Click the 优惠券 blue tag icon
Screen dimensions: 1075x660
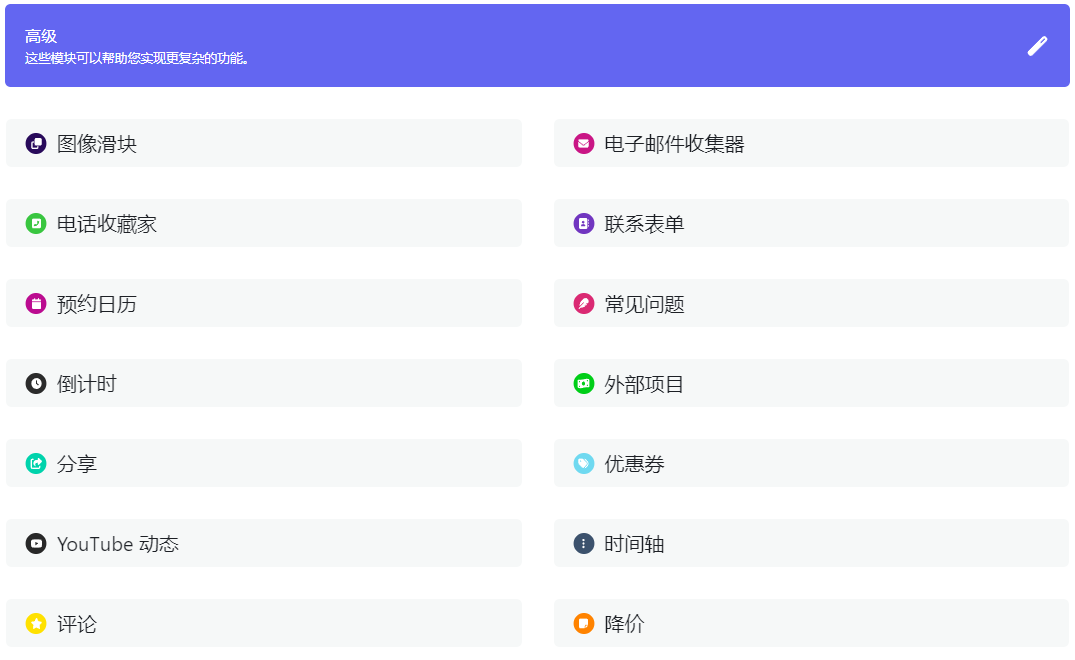(x=584, y=464)
